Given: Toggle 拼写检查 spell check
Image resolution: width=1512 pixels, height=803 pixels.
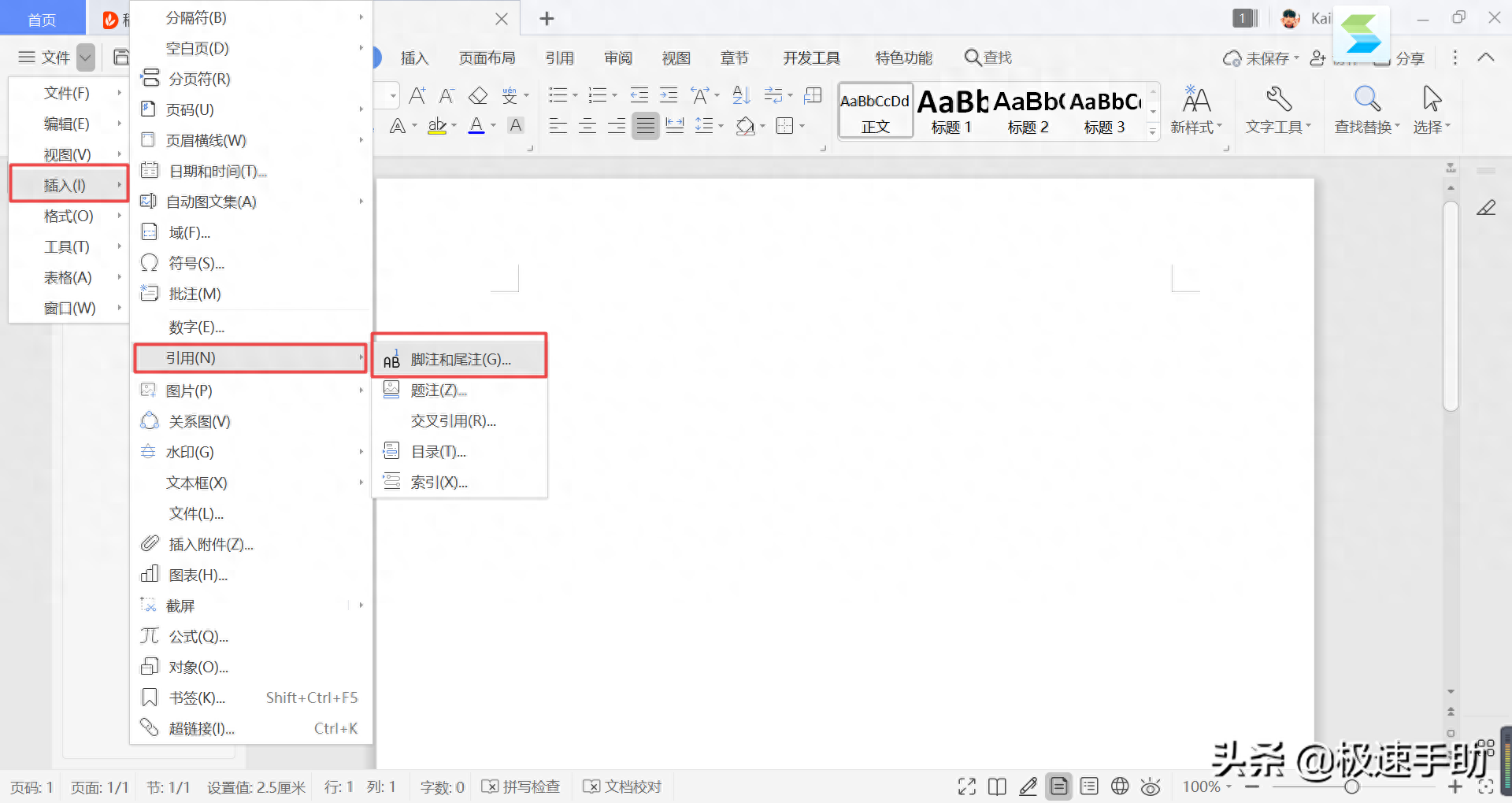Looking at the screenshot, I should click(521, 786).
